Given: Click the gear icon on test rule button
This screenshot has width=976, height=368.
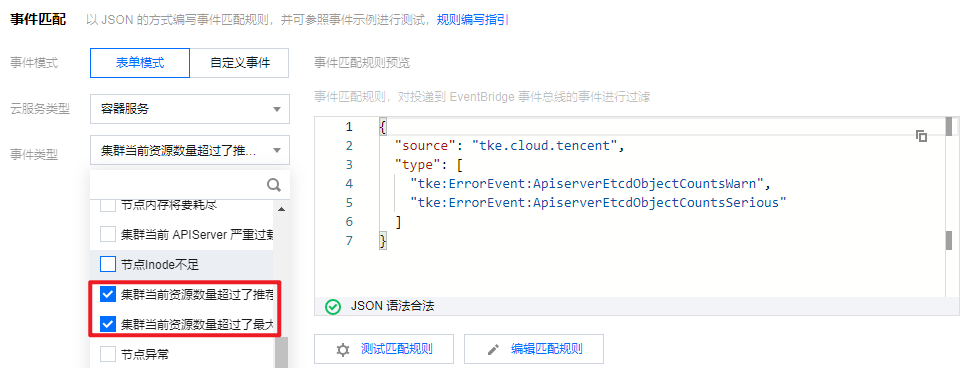Looking at the screenshot, I should (343, 349).
